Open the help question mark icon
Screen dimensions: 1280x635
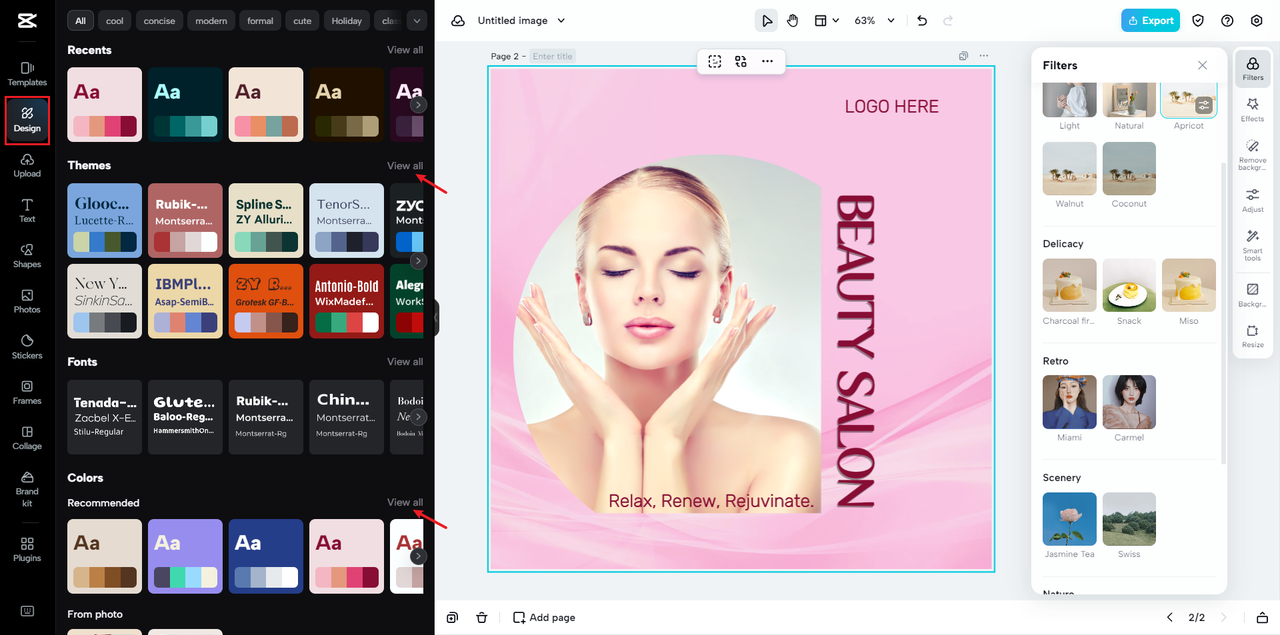pyautogui.click(x=1227, y=20)
